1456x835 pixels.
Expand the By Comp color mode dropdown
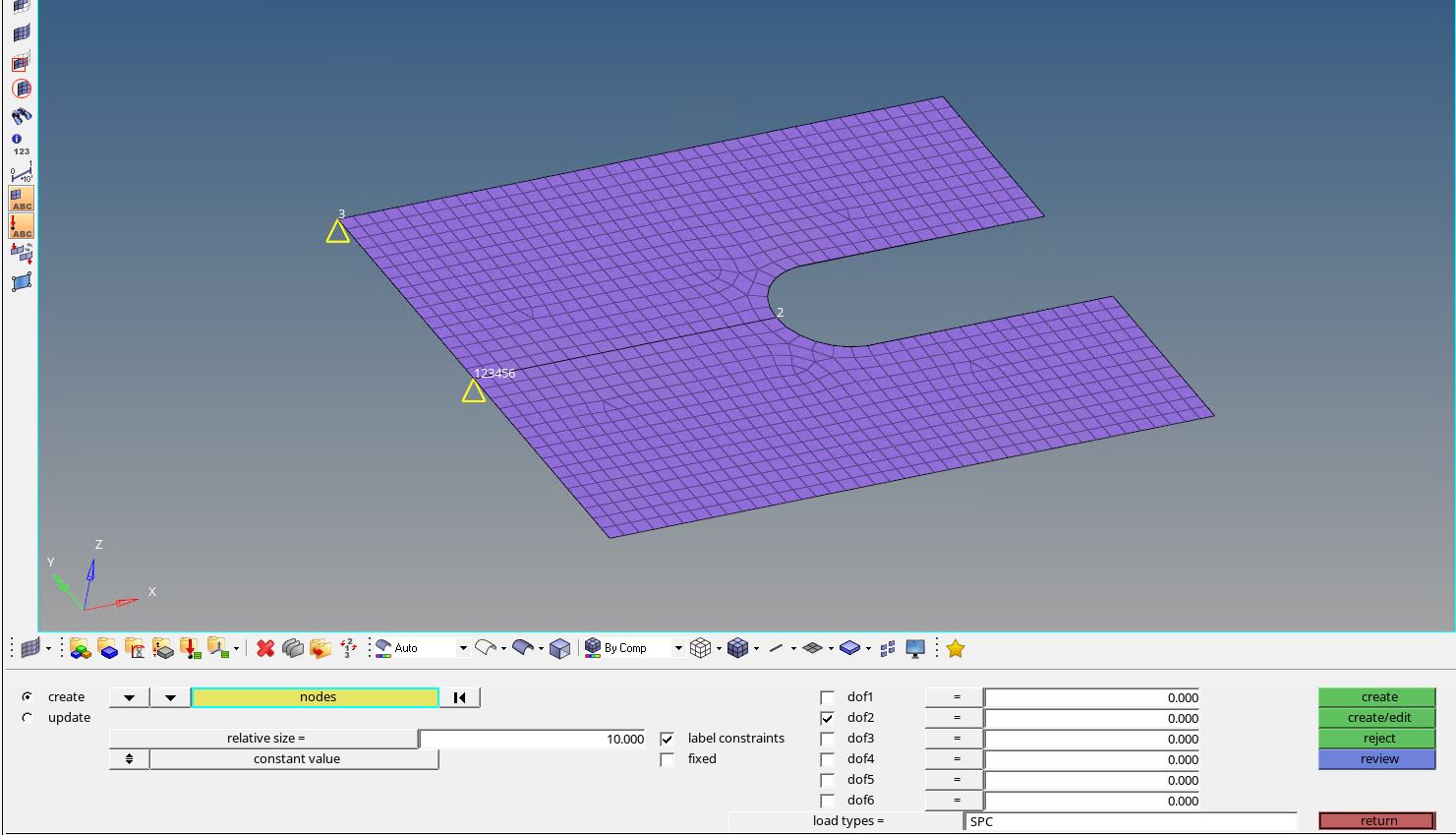click(x=678, y=648)
